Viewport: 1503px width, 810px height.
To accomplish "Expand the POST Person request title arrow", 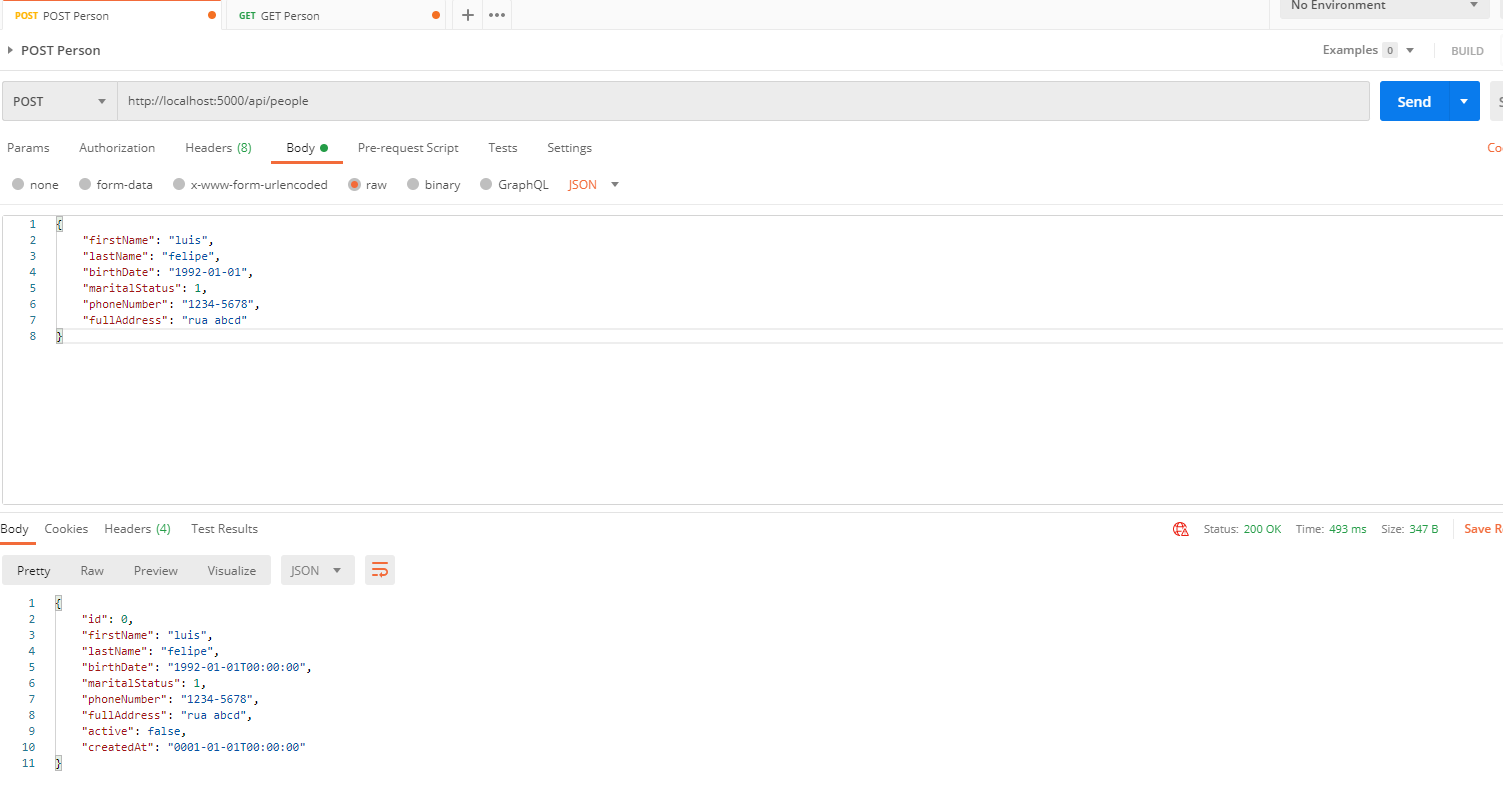I will (10, 50).
